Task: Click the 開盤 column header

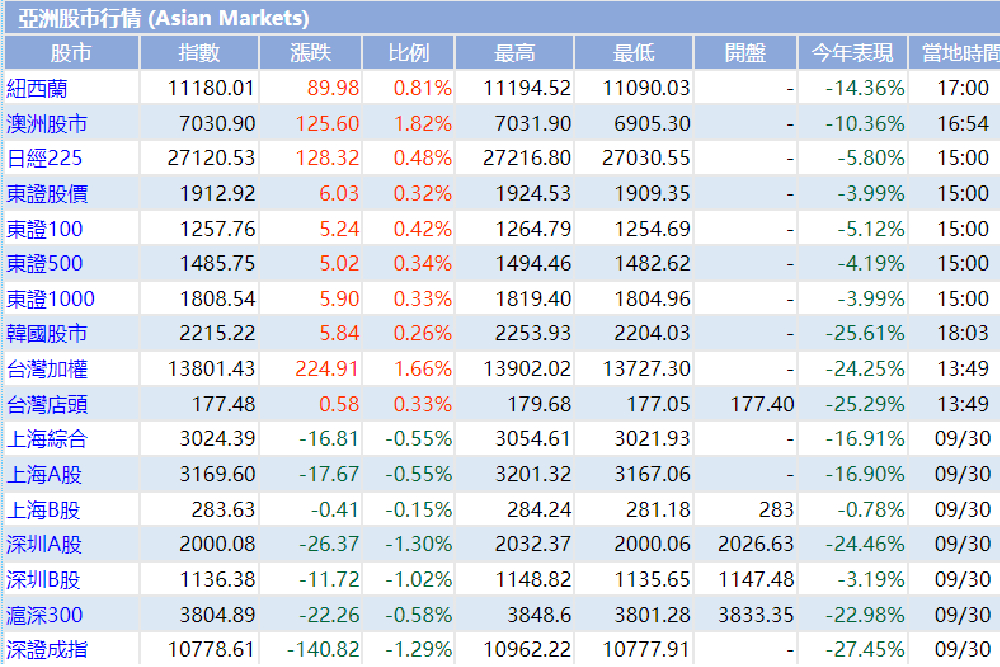Action: click(x=746, y=52)
